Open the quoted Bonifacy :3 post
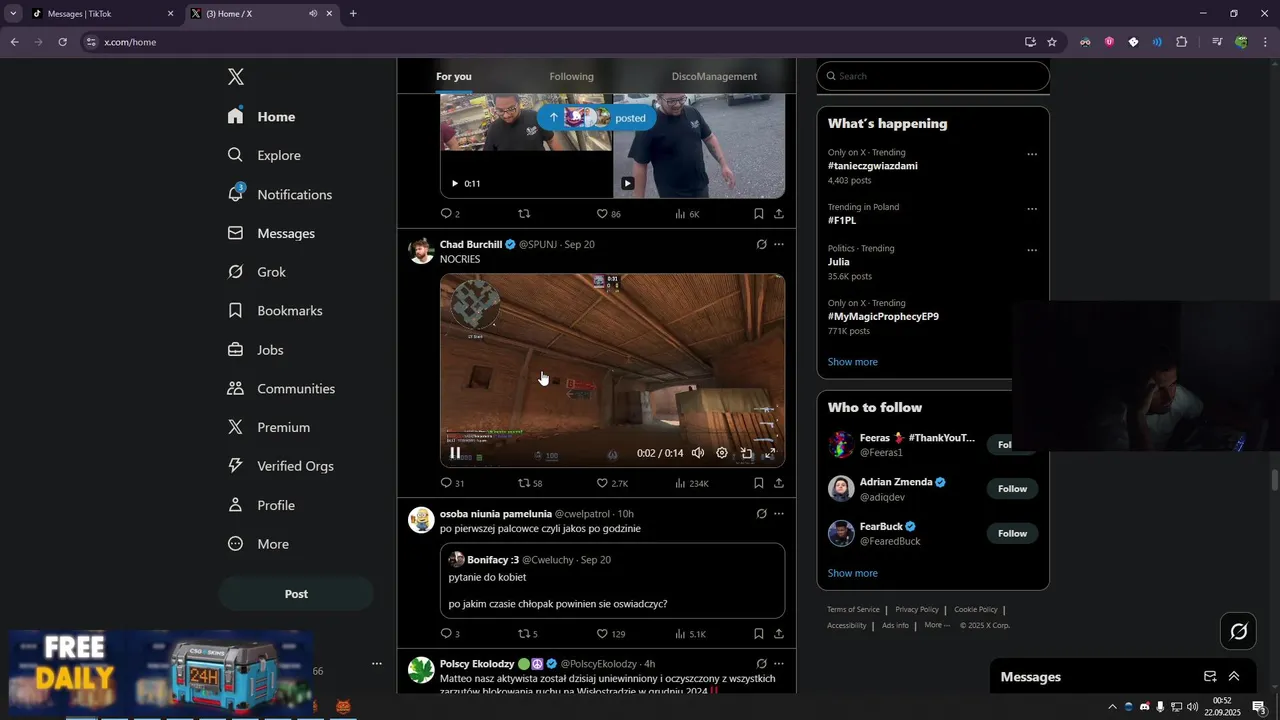1280x720 pixels. [x=612, y=581]
